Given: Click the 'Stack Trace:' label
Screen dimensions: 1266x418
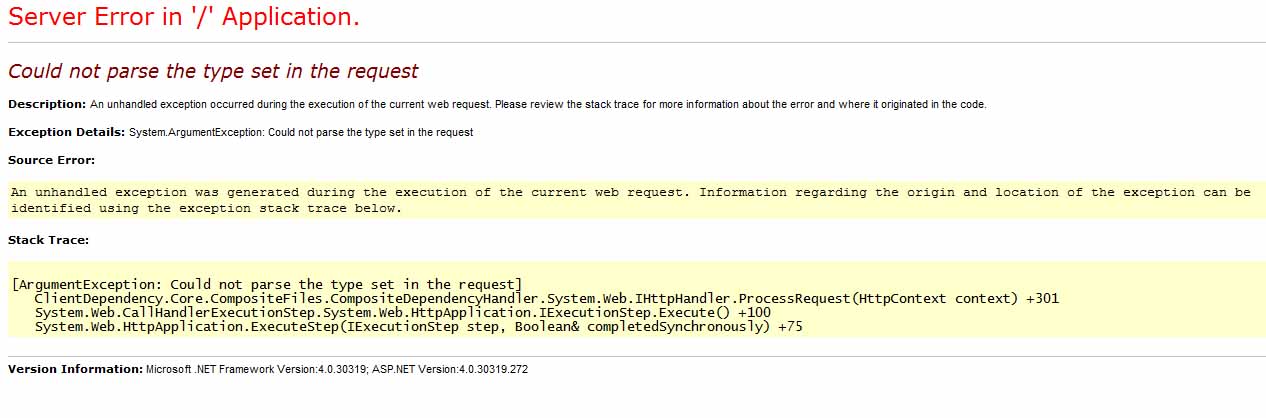Looking at the screenshot, I should coord(49,240).
